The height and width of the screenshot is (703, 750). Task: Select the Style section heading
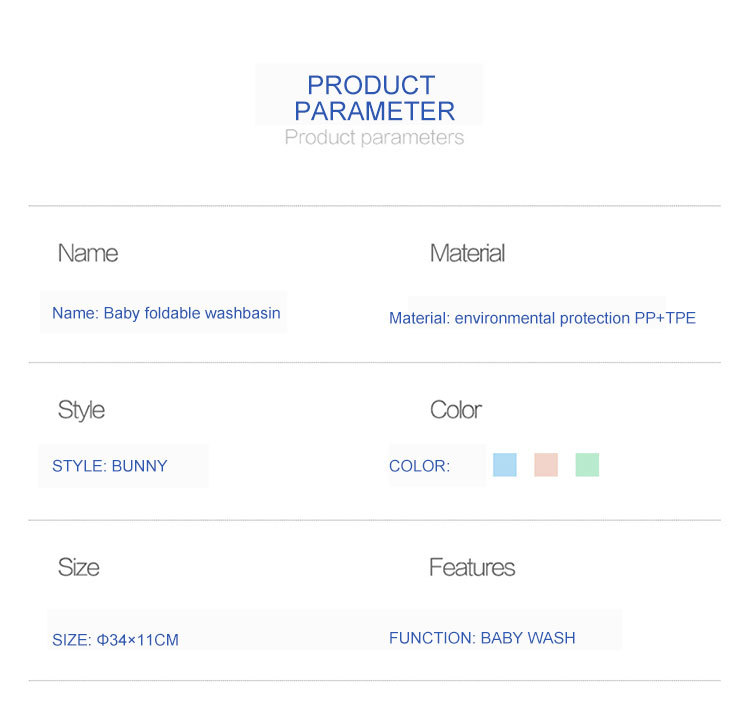pos(81,410)
